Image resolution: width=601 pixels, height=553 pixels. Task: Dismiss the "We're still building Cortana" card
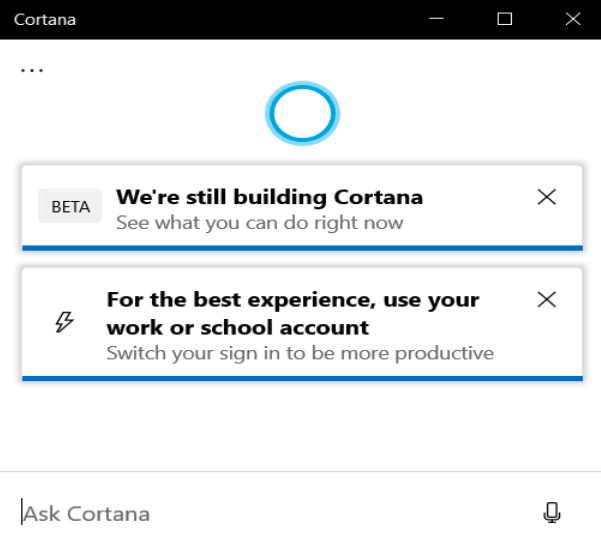547,197
